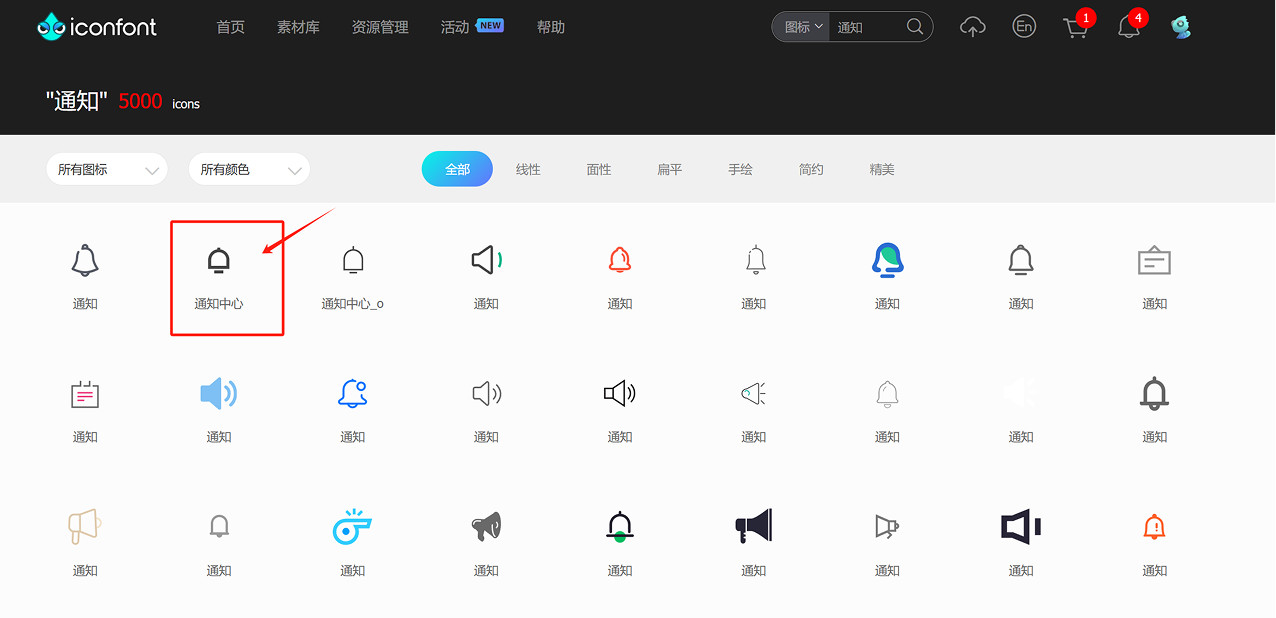Open the upload cloud icon
The image size is (1276, 618).
pyautogui.click(x=972, y=26)
